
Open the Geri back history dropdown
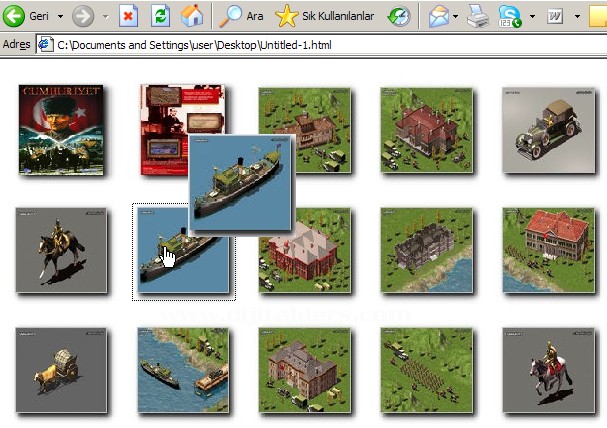60,17
